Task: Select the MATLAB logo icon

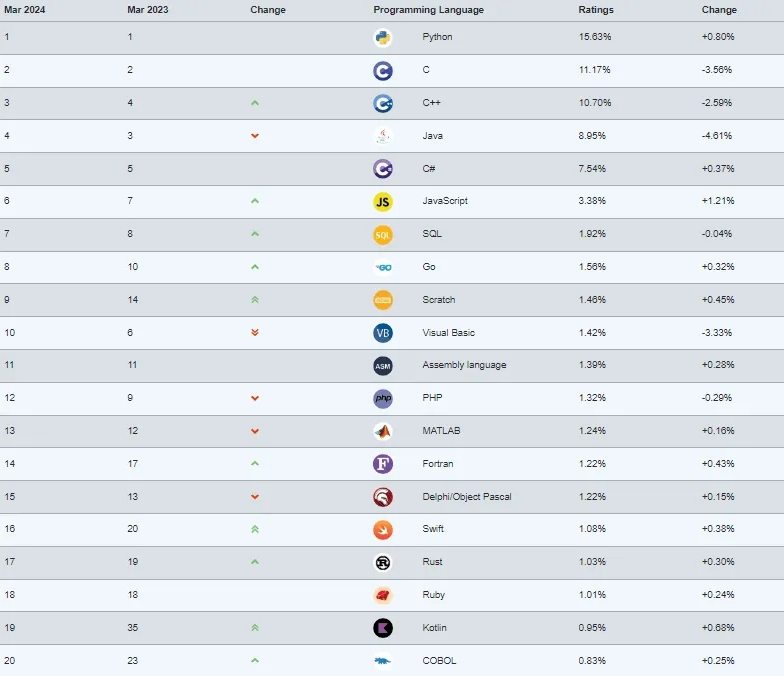Action: coord(383,431)
